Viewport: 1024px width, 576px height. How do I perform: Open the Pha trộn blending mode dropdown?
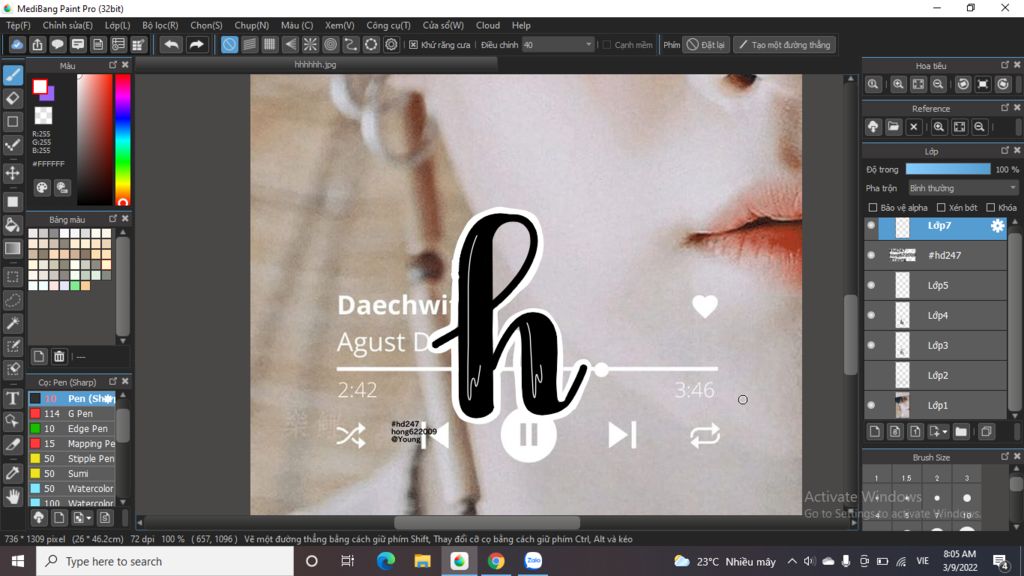click(963, 188)
